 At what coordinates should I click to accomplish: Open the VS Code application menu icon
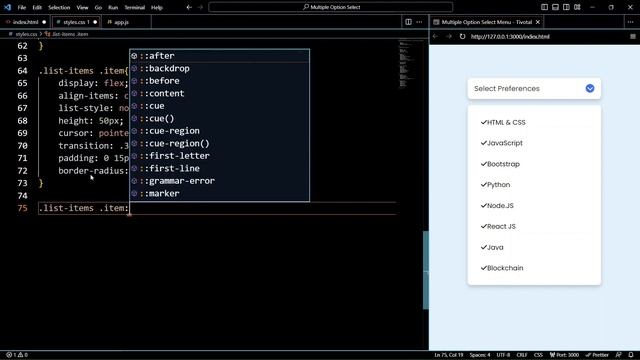(7, 7)
